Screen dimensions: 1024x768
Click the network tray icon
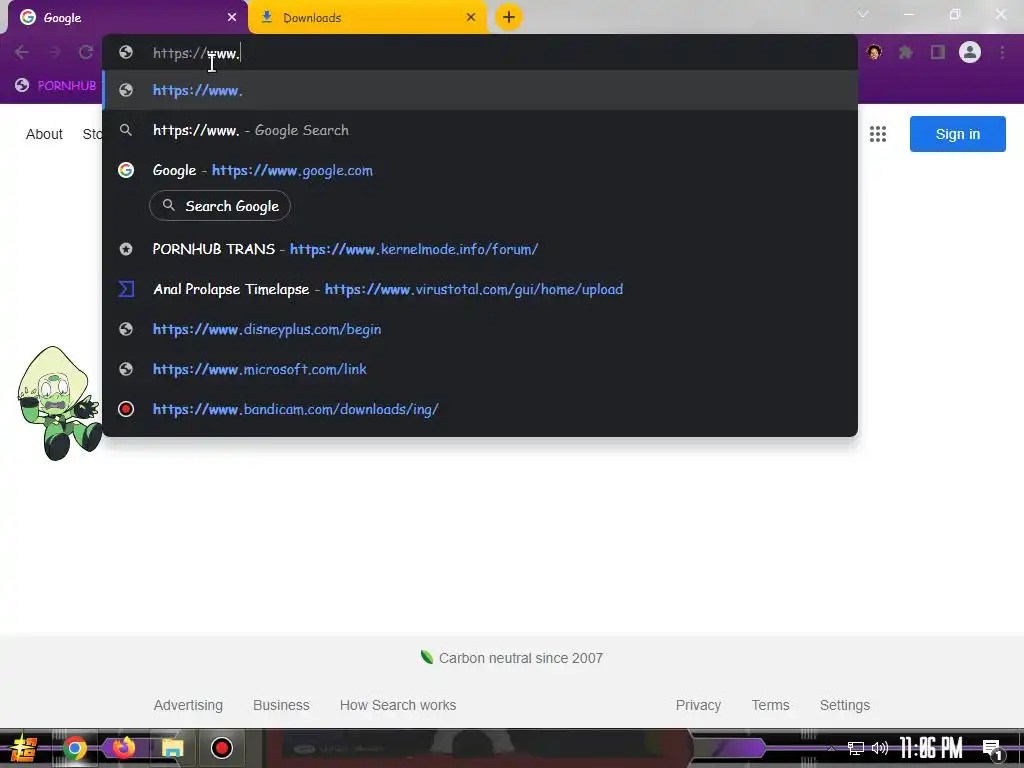(x=856, y=748)
